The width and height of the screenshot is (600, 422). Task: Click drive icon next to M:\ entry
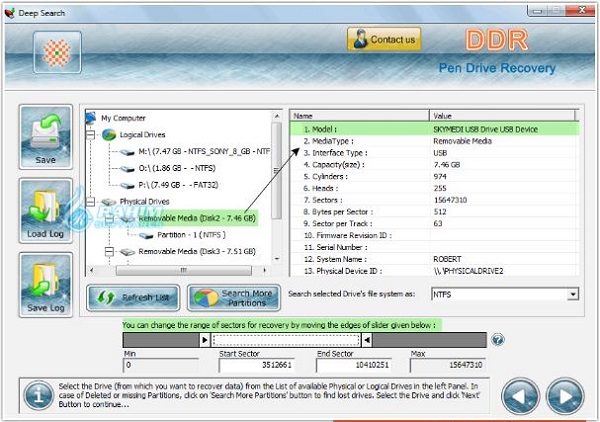(x=127, y=152)
